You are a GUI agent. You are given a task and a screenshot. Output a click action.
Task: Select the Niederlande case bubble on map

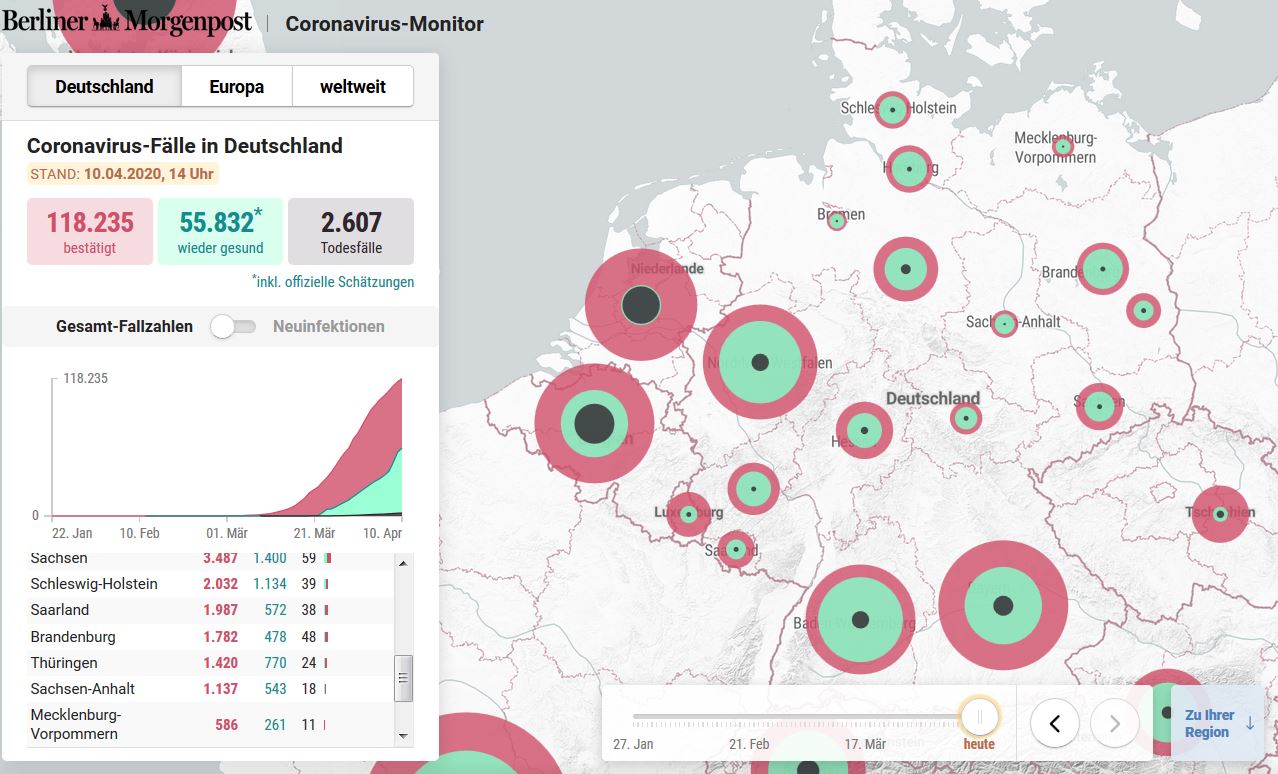[x=641, y=305]
